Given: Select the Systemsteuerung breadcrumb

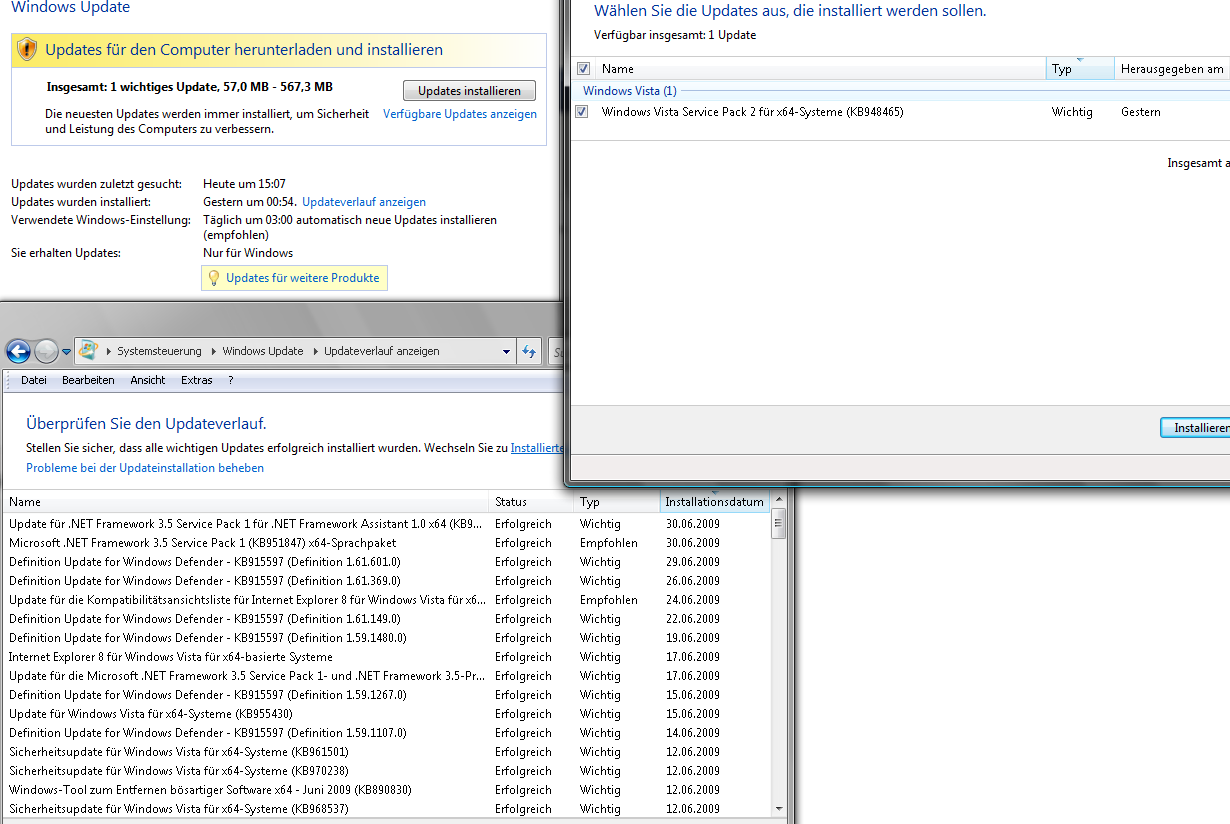Looking at the screenshot, I should [x=159, y=352].
